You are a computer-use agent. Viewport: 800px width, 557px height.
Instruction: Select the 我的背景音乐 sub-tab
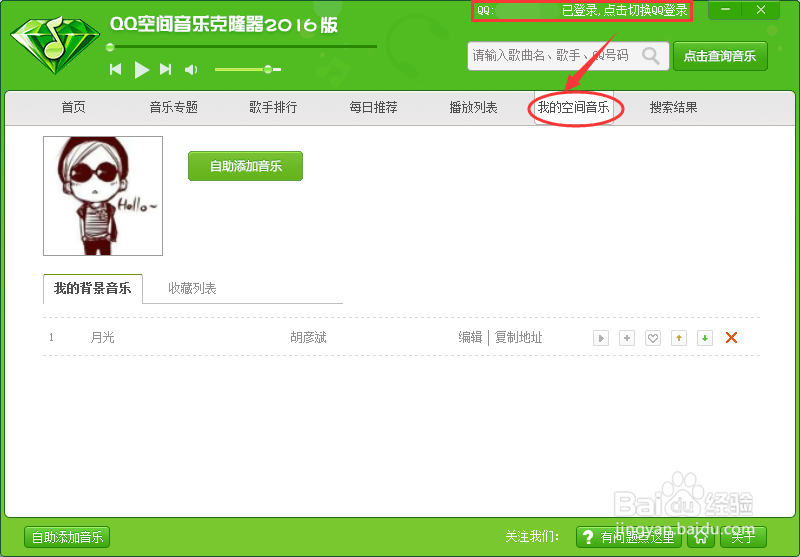[x=92, y=289]
